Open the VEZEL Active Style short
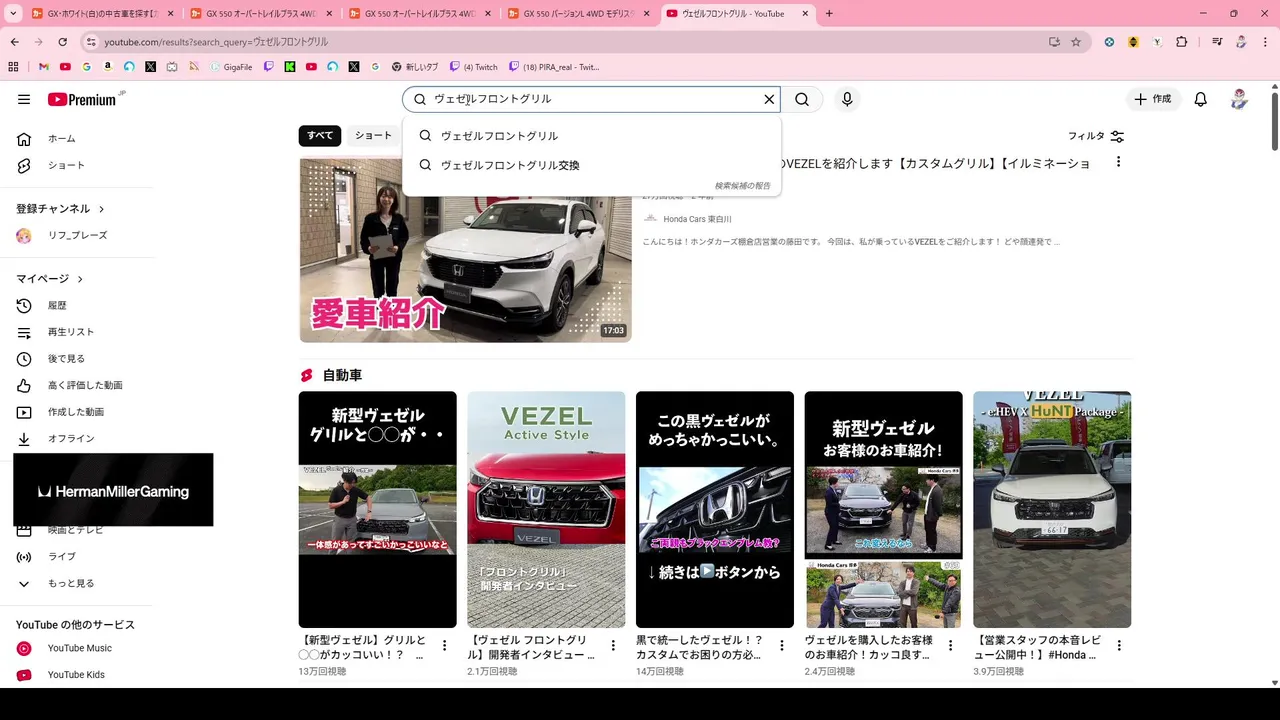Image resolution: width=1280 pixels, height=720 pixels. pos(546,509)
